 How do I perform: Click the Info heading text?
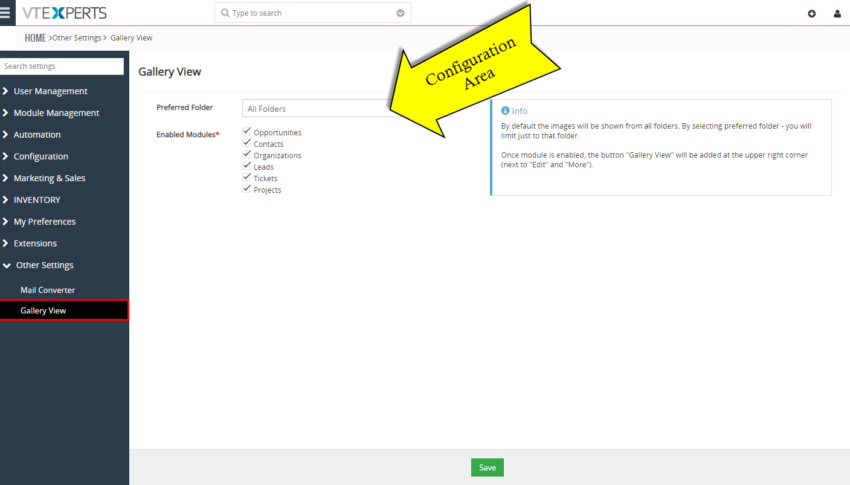[519, 111]
